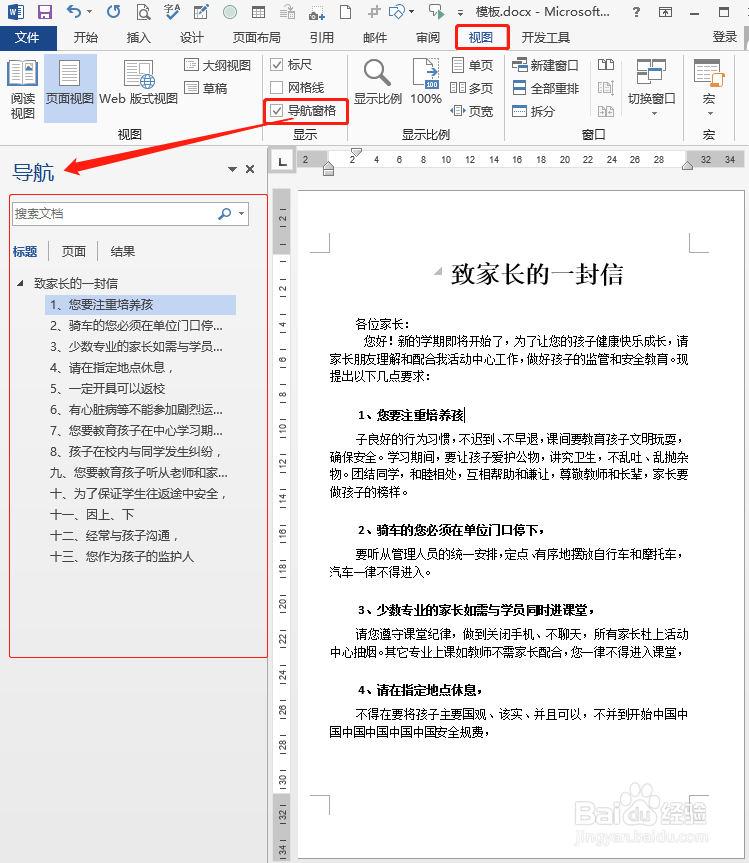The image size is (749, 863).
Task: Choose 多页 multiple pages zoom
Action: point(472,88)
